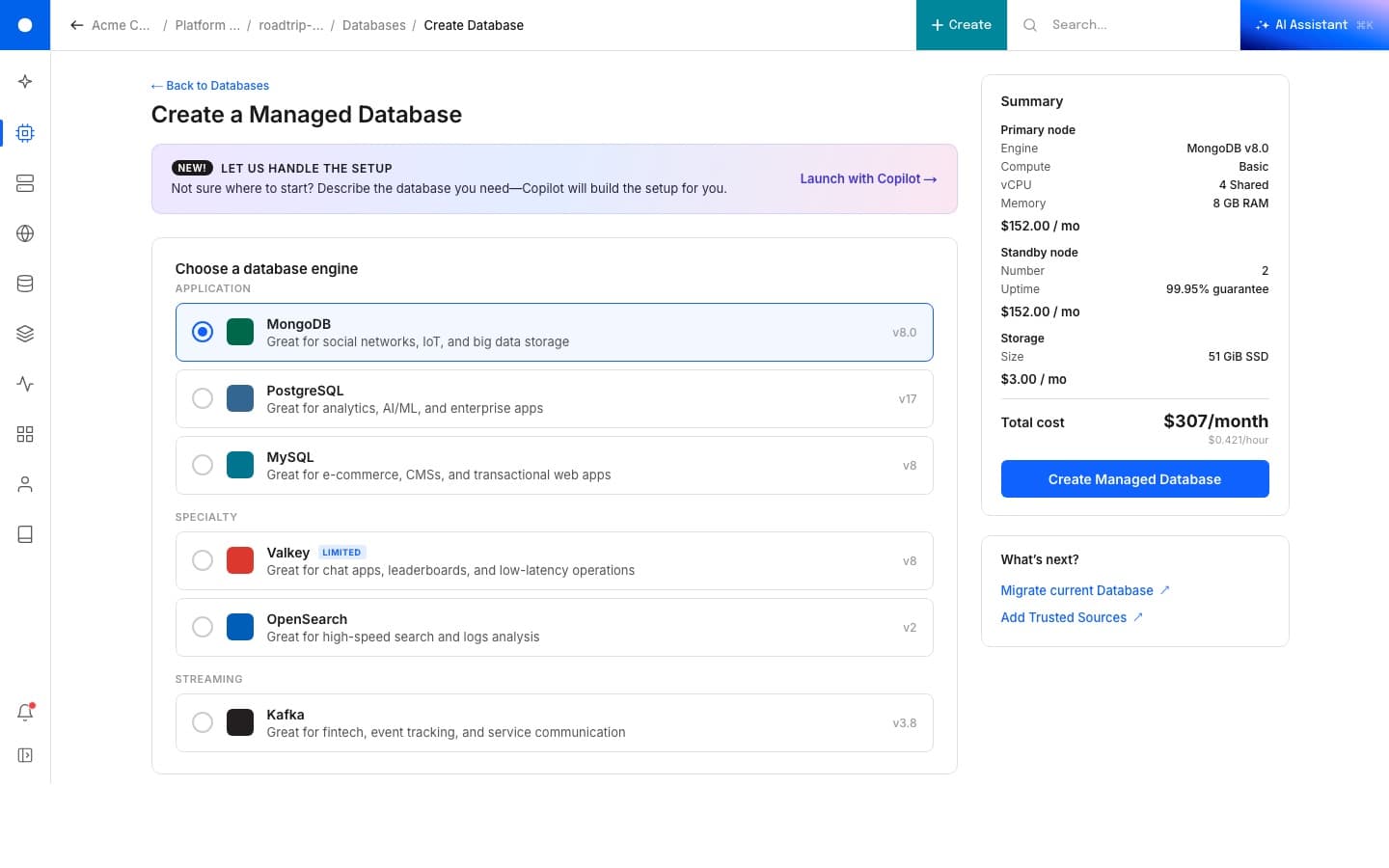
Task: Select the OpenSearch radio button
Action: click(x=203, y=627)
